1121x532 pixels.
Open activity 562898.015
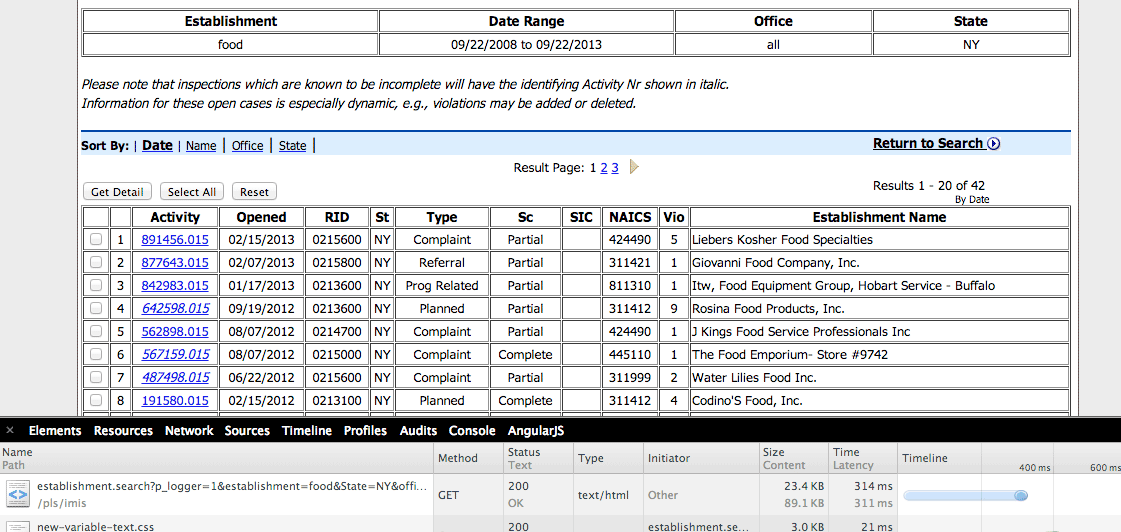pos(175,331)
